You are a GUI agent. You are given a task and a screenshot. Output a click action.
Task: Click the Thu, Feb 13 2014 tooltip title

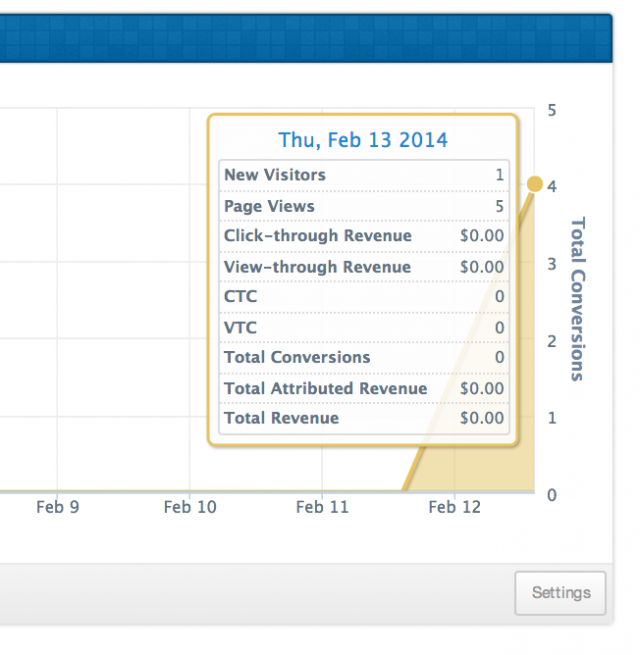tap(363, 139)
